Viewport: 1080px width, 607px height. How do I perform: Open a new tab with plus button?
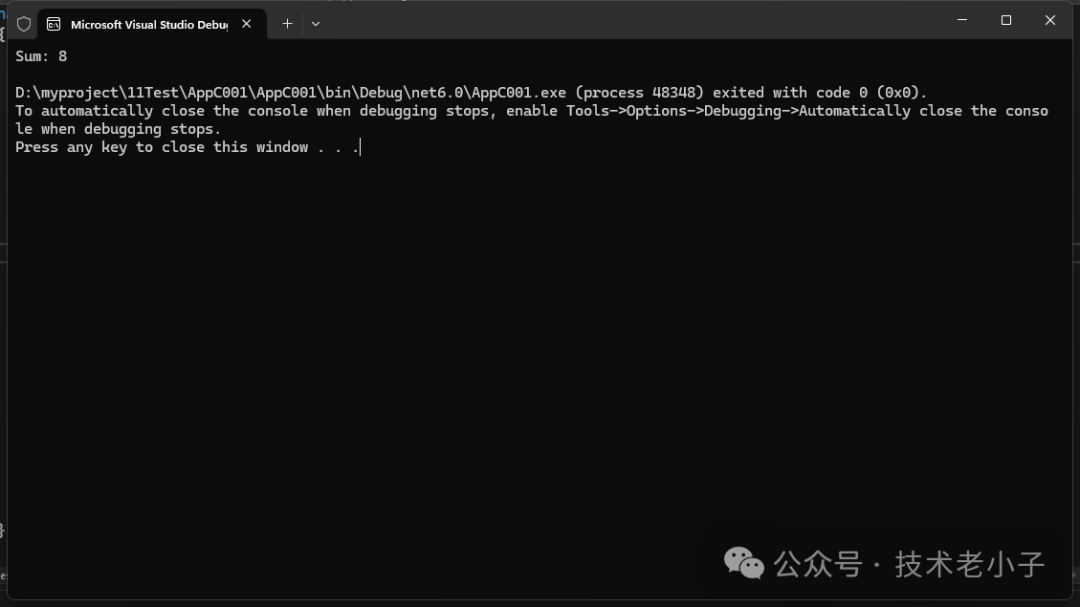287,23
